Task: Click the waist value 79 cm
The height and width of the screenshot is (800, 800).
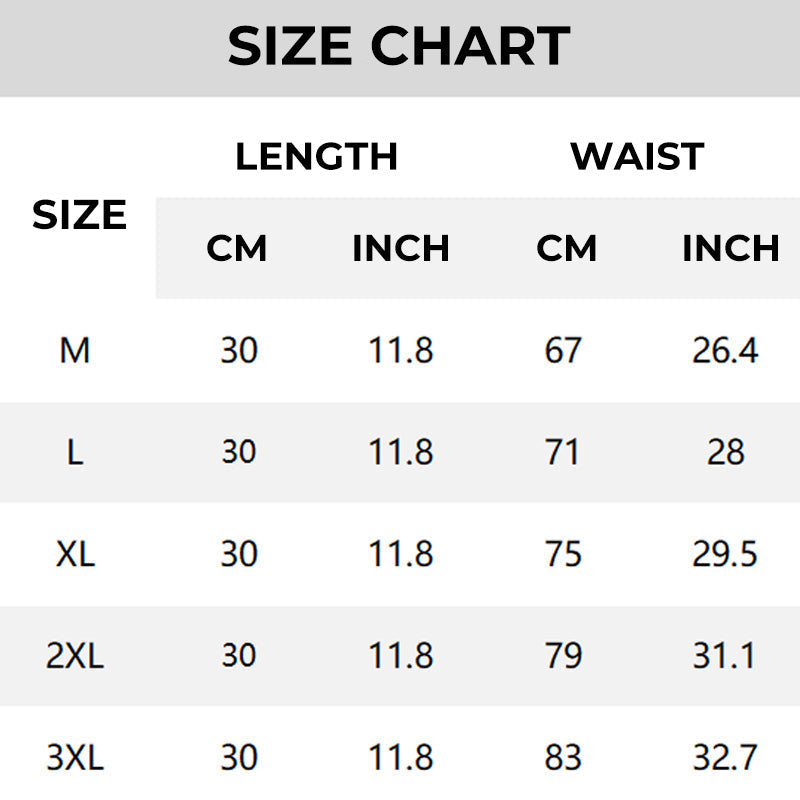Action: (x=563, y=656)
